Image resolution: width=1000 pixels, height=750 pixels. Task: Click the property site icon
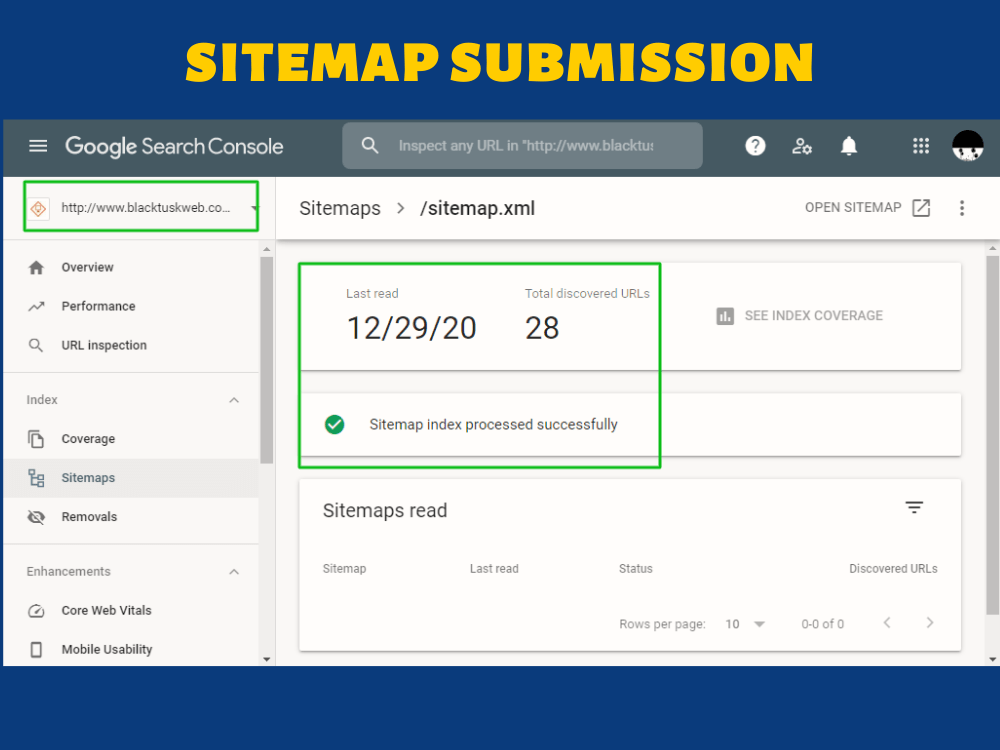[38, 208]
